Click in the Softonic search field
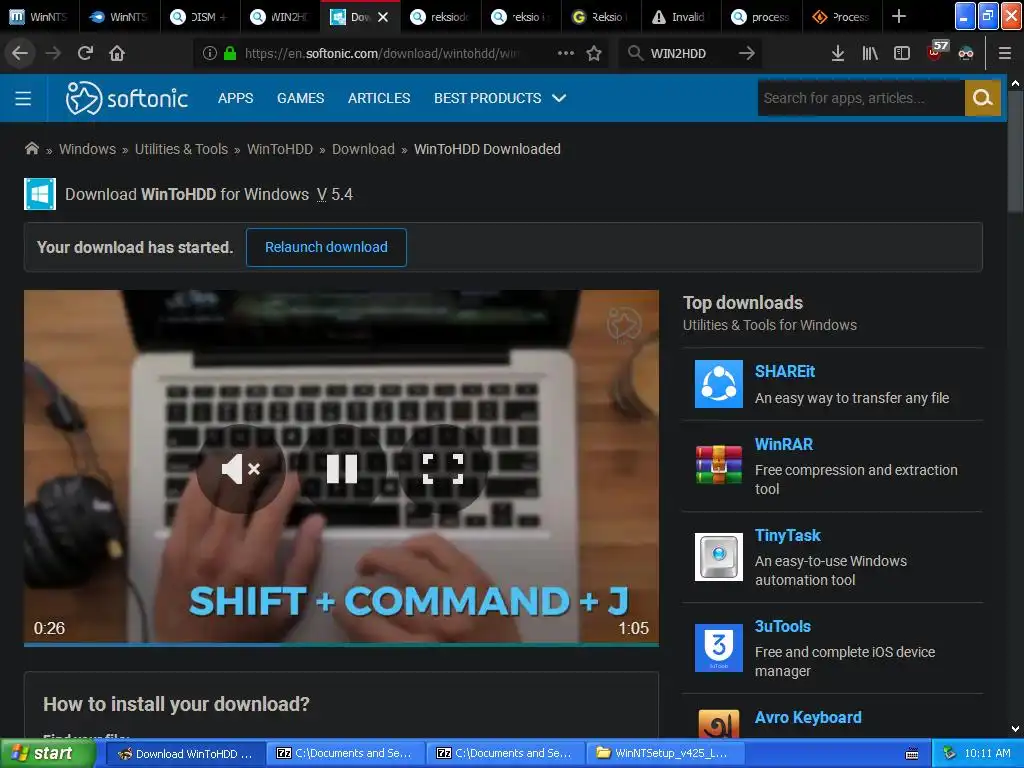Viewport: 1024px width, 768px height. click(x=861, y=98)
